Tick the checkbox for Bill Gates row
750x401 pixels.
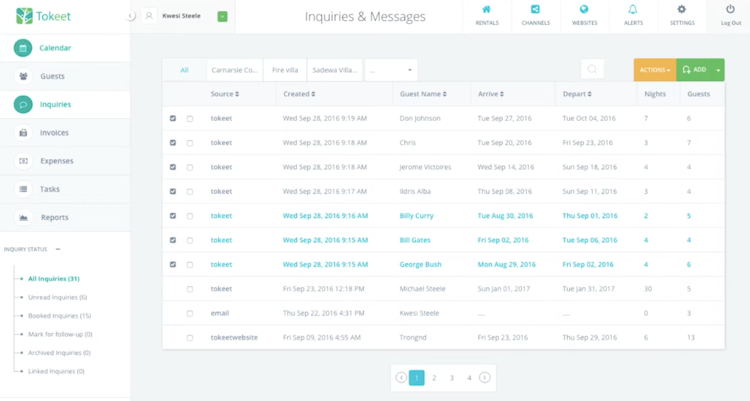(x=190, y=241)
